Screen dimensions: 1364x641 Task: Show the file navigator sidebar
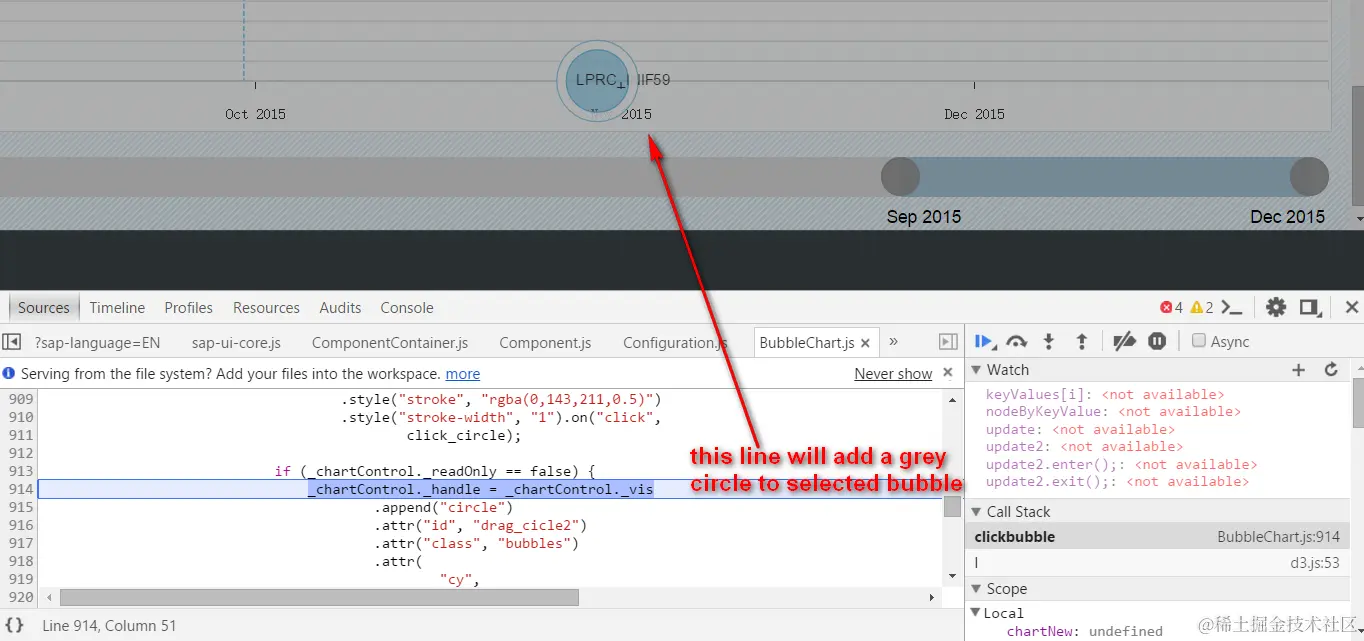pos(12,342)
